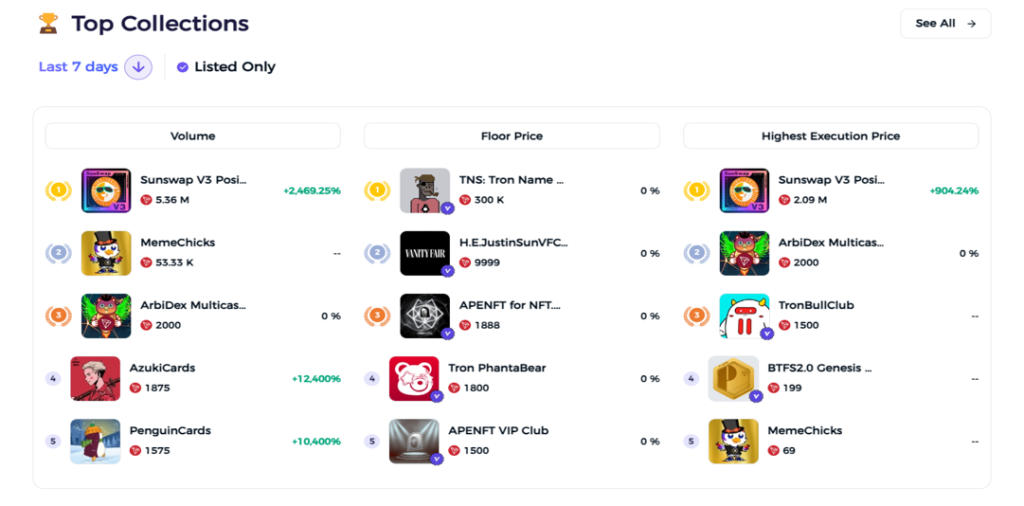
Task: Click the APENFT VIP Club thumbnail
Action: click(414, 441)
